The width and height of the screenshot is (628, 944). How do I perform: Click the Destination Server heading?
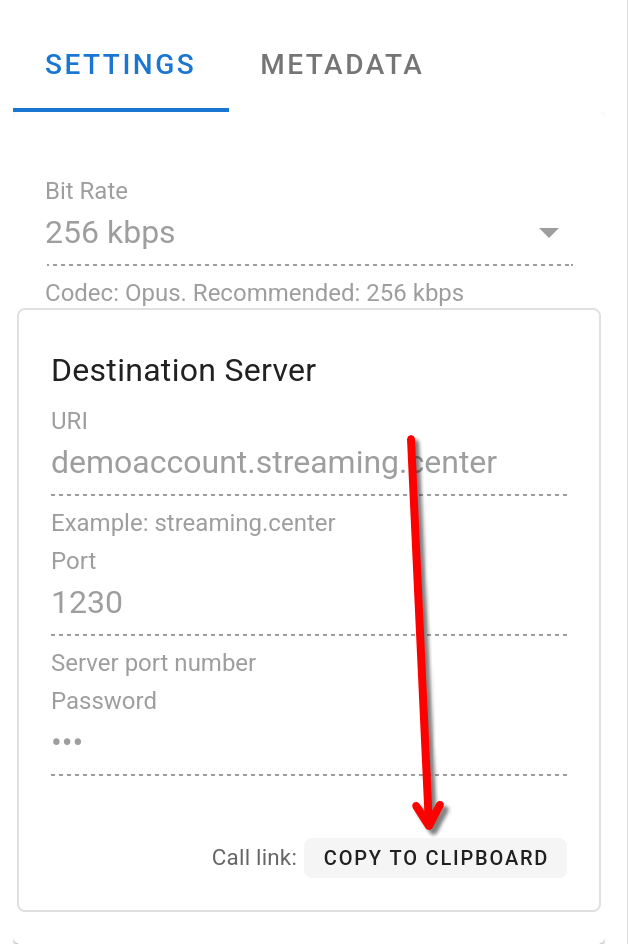pos(183,371)
